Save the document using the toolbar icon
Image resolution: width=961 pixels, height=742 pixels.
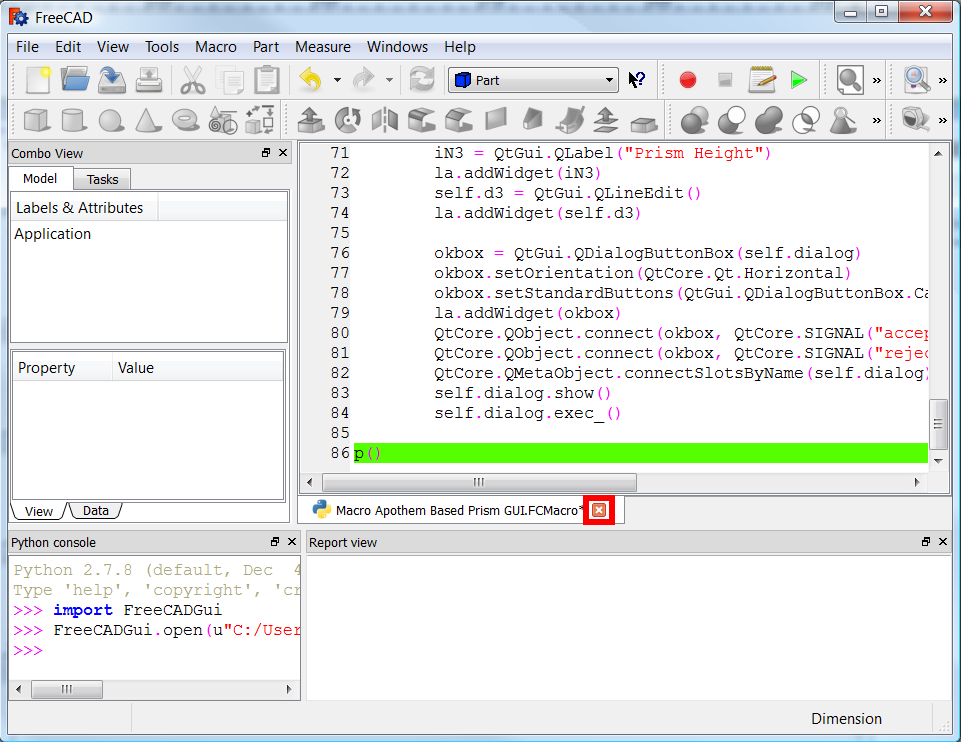tap(112, 80)
